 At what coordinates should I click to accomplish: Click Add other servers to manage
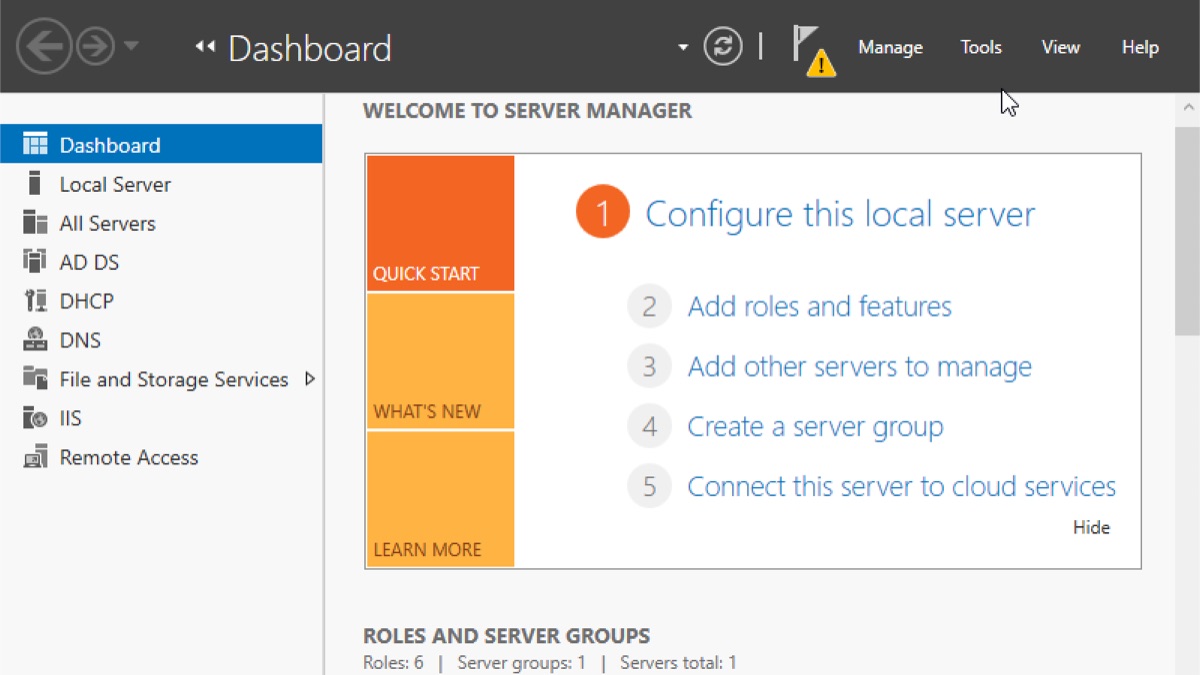[859, 367]
